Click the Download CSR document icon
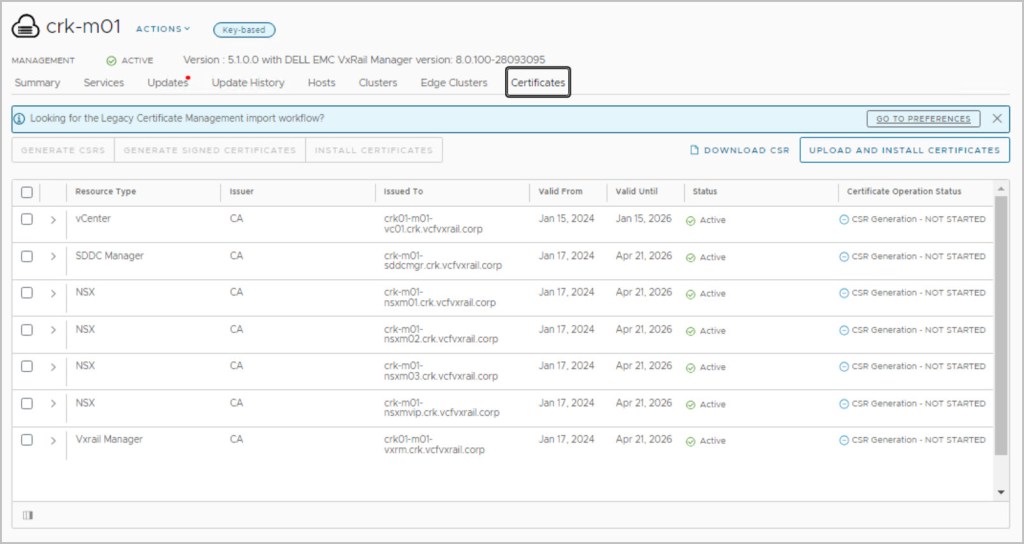 coord(694,150)
